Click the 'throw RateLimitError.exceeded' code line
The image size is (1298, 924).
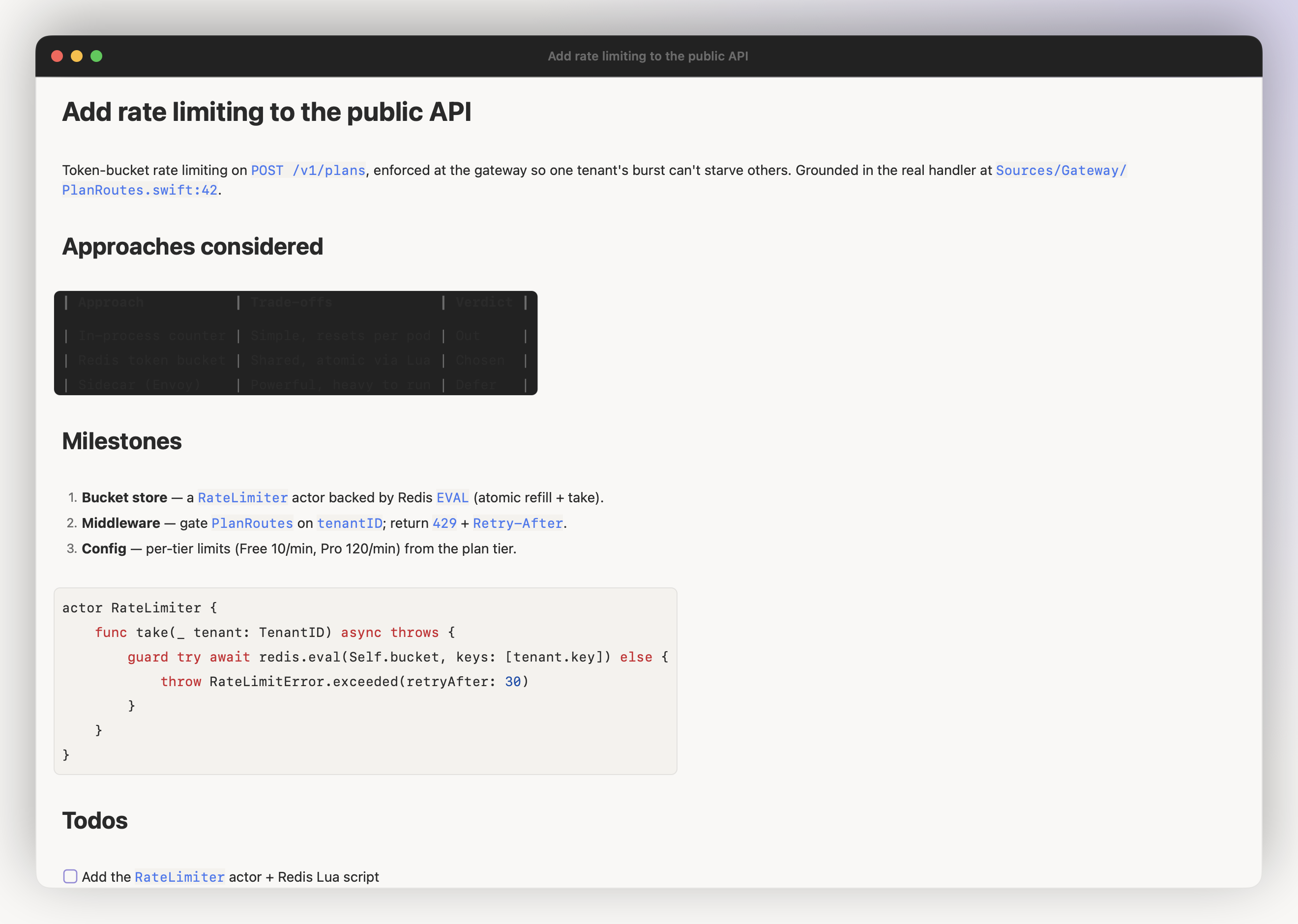[345, 682]
